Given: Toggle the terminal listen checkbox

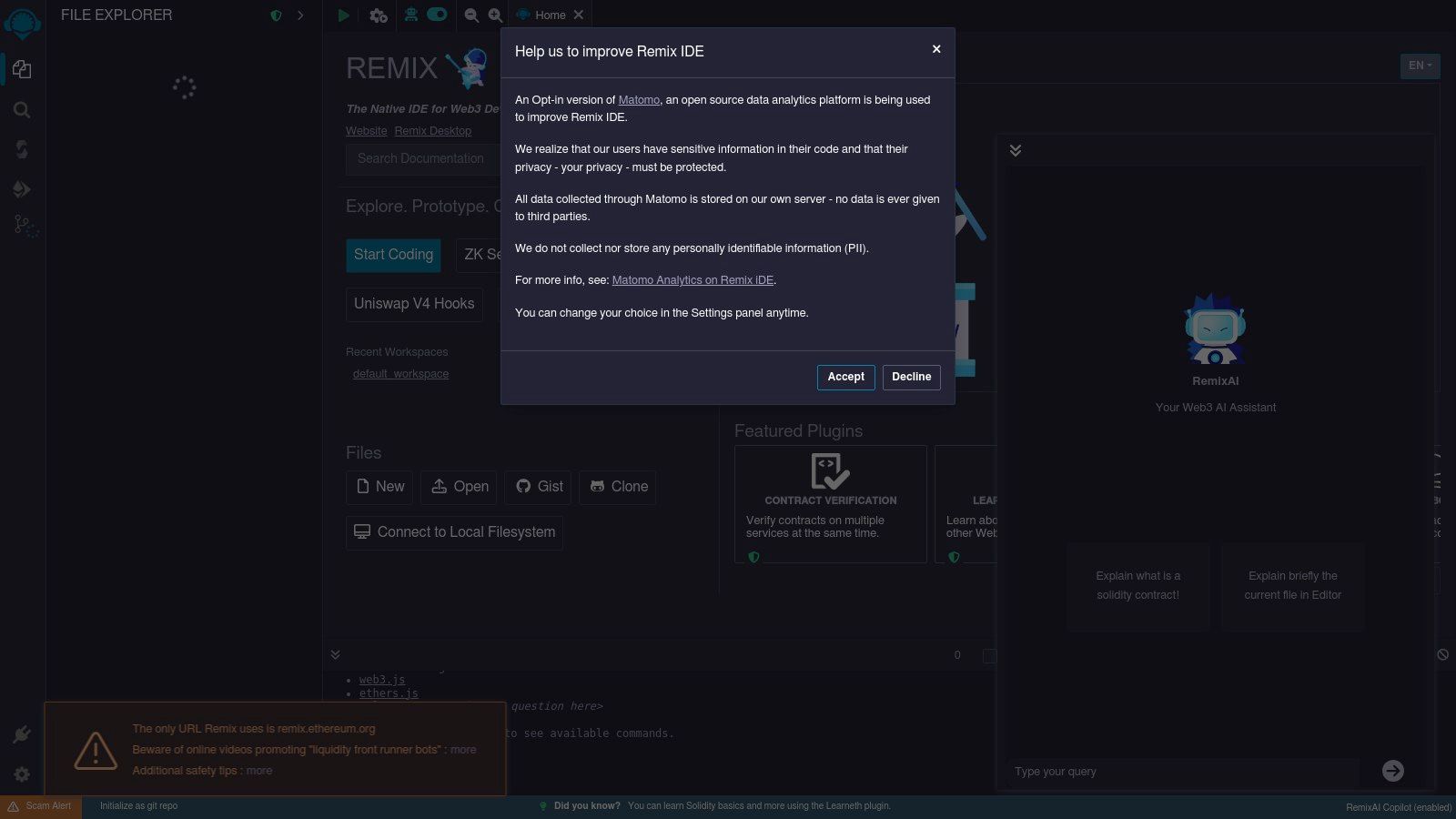Looking at the screenshot, I should tap(990, 655).
